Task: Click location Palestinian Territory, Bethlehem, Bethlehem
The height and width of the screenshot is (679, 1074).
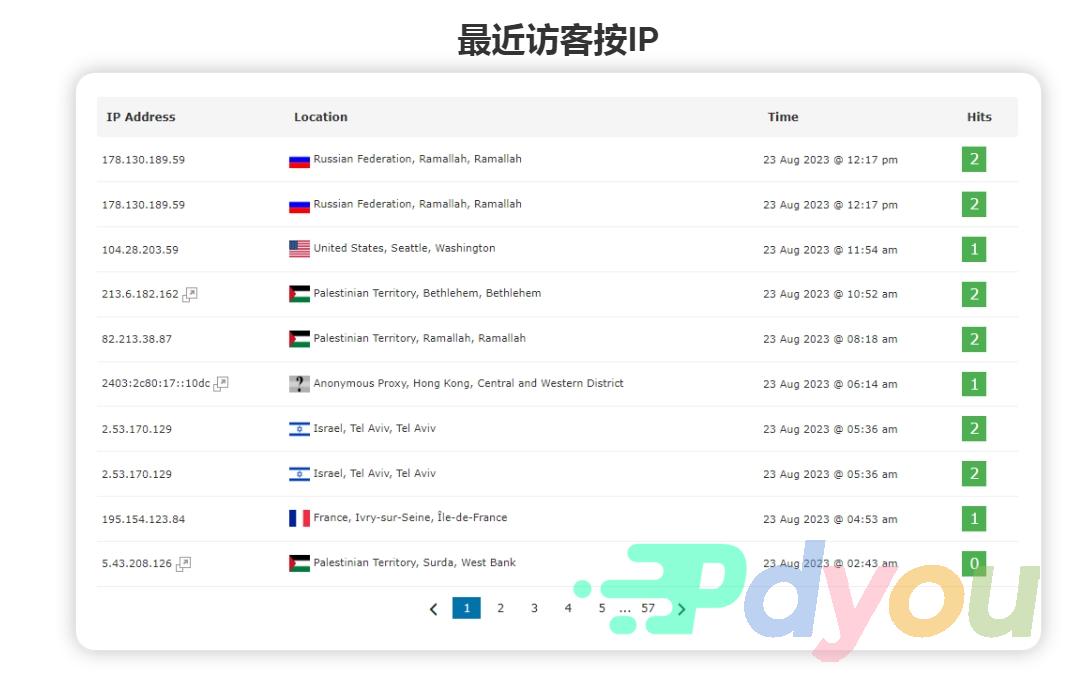Action: (427, 293)
